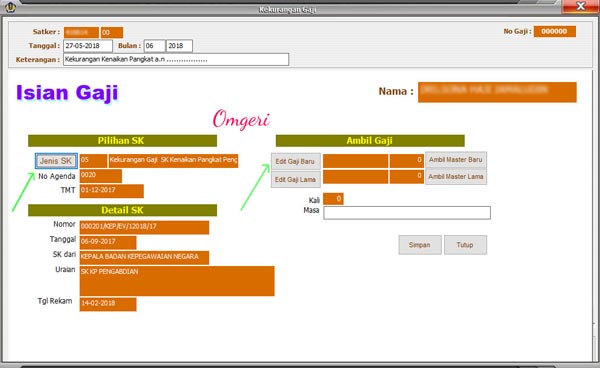Click Tgl Rekam field 14-02-2018
This screenshot has width=600, height=368.
click(x=108, y=304)
